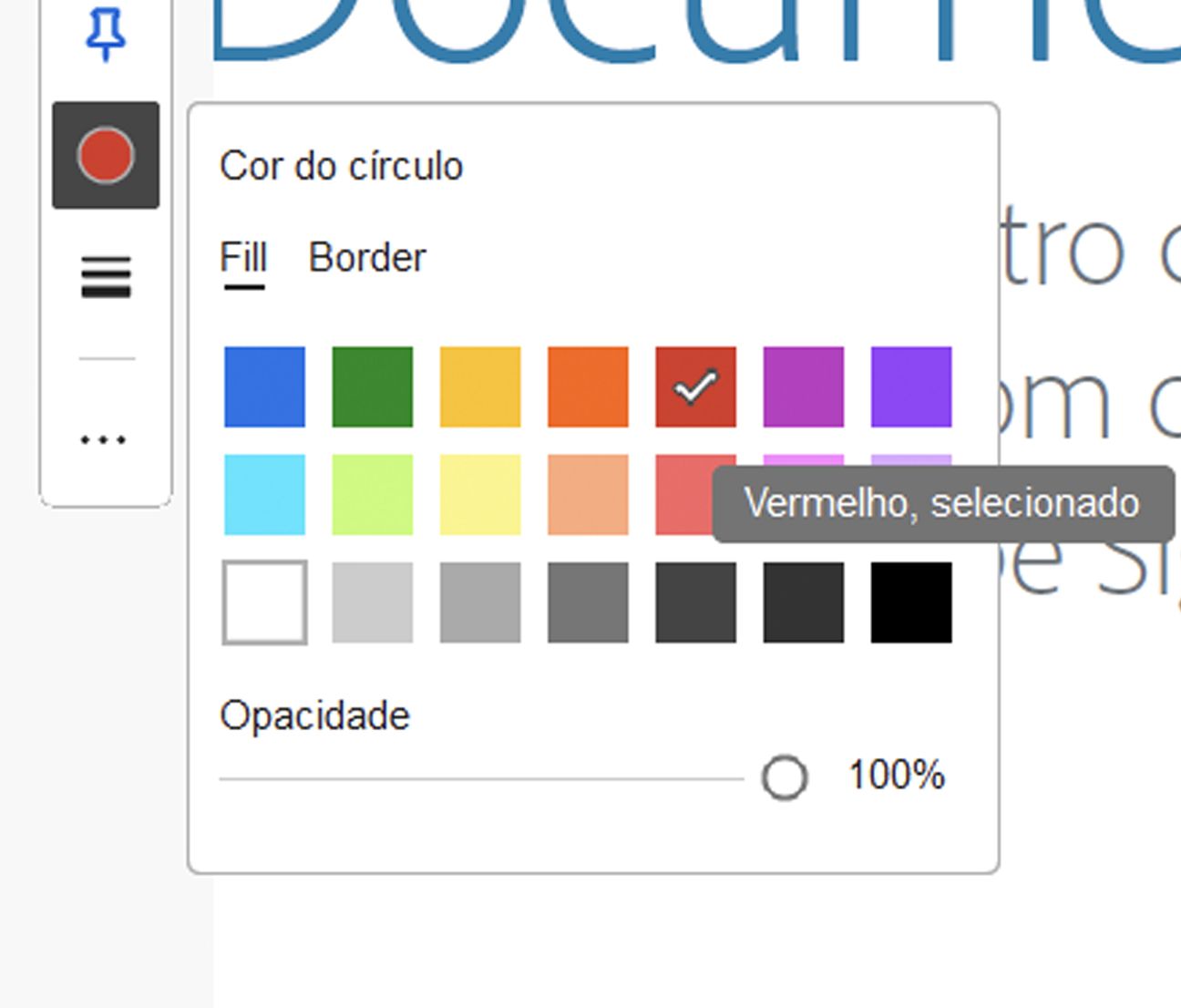Switch to the Border tab

[x=368, y=258]
